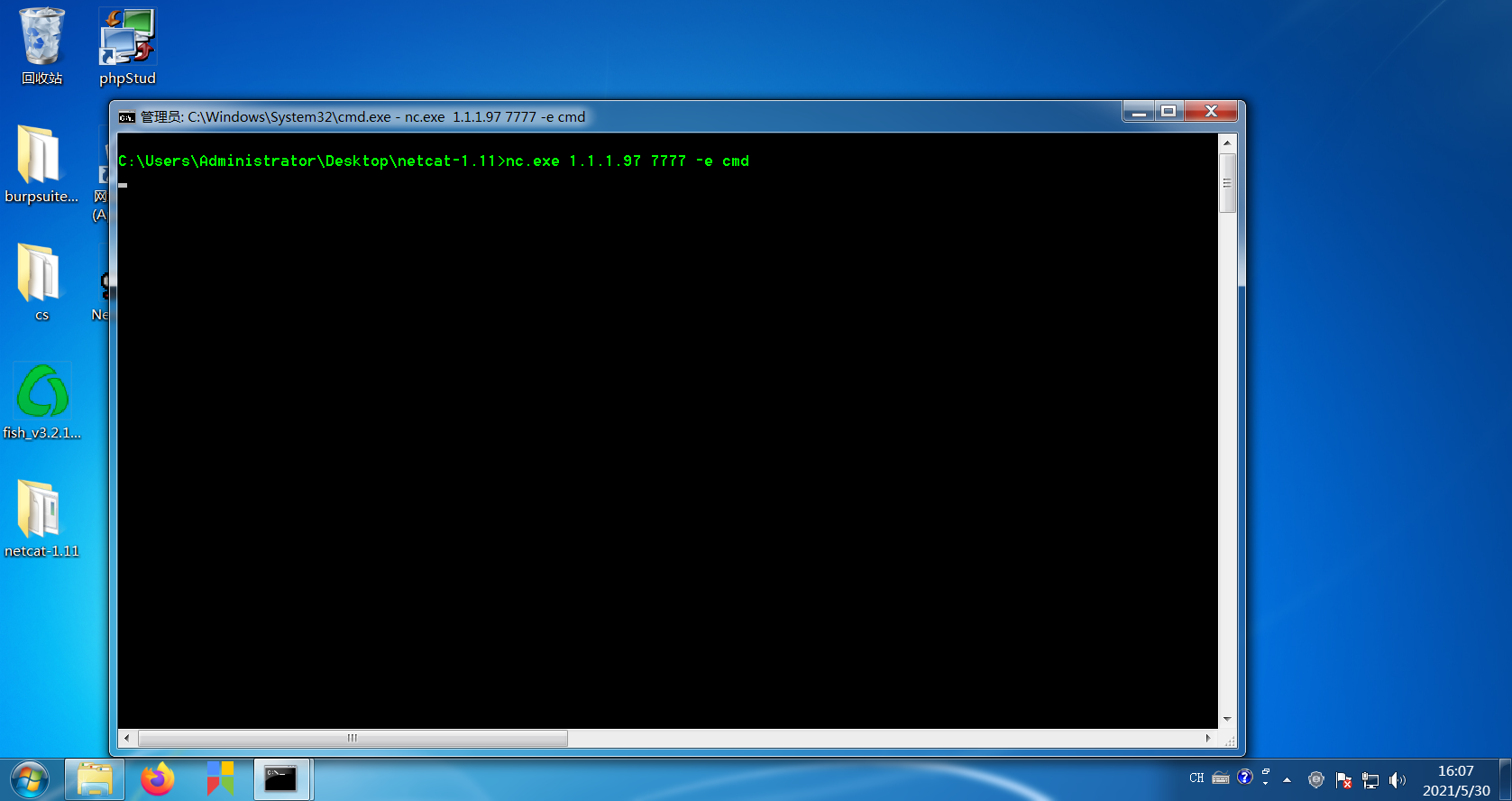The height and width of the screenshot is (801, 1512).
Task: Open the clock showing 16:07
Action: (x=1456, y=780)
